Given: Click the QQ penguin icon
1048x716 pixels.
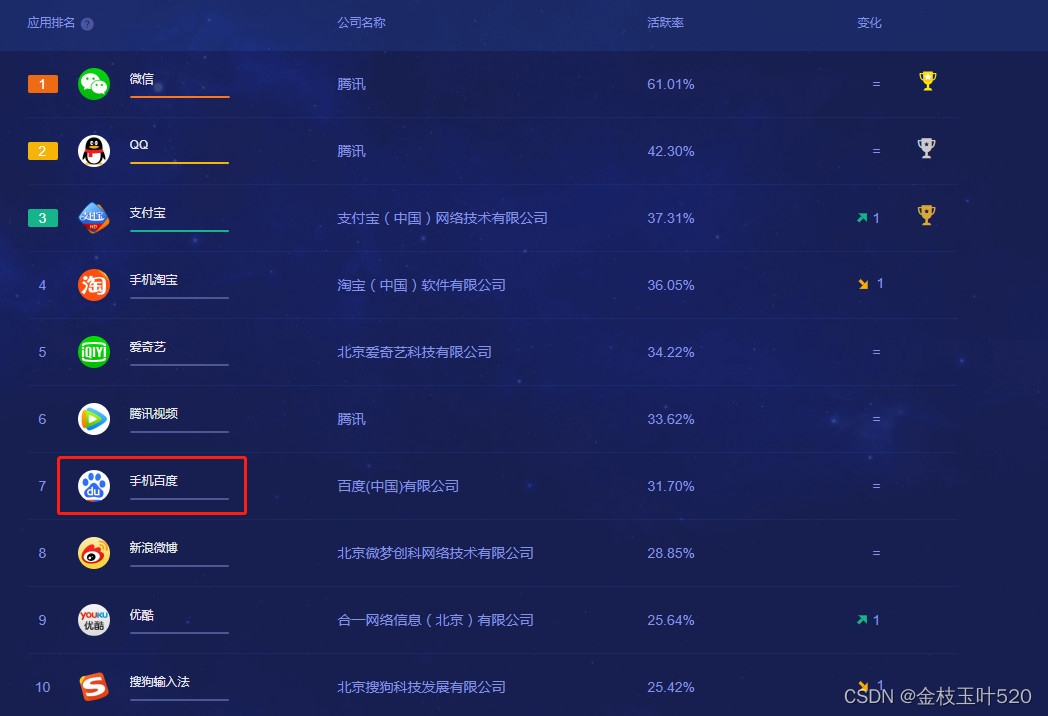Looking at the screenshot, I should (x=94, y=151).
